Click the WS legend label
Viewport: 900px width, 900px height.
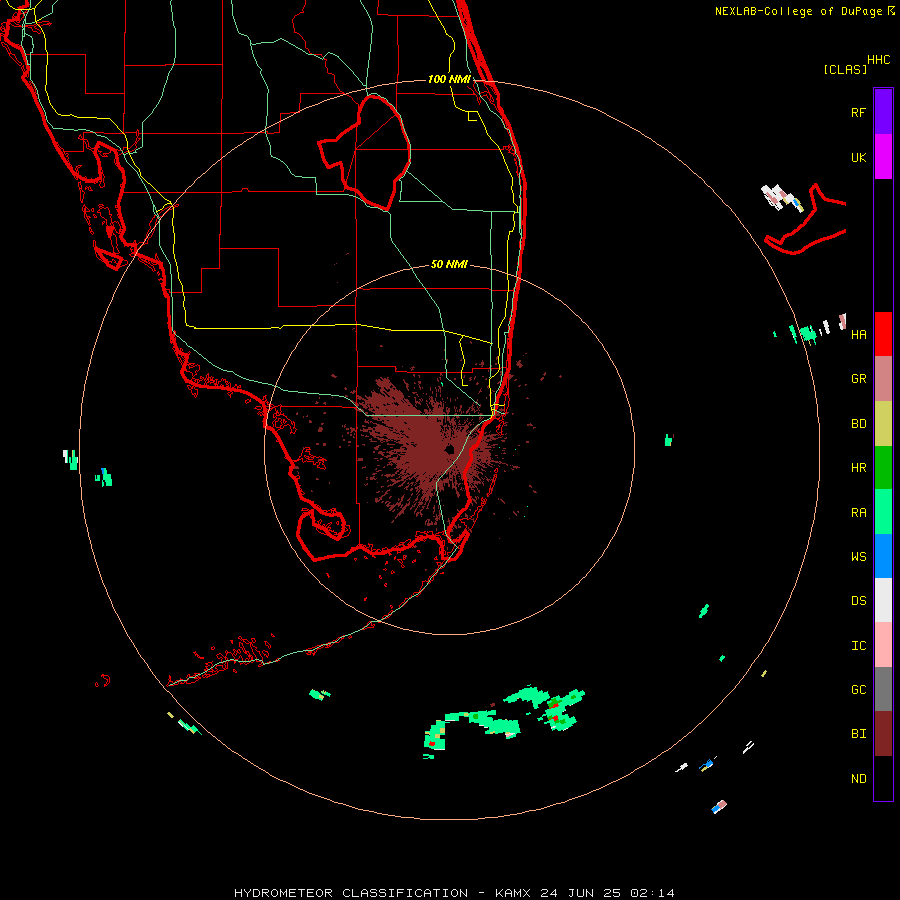[x=858, y=557]
